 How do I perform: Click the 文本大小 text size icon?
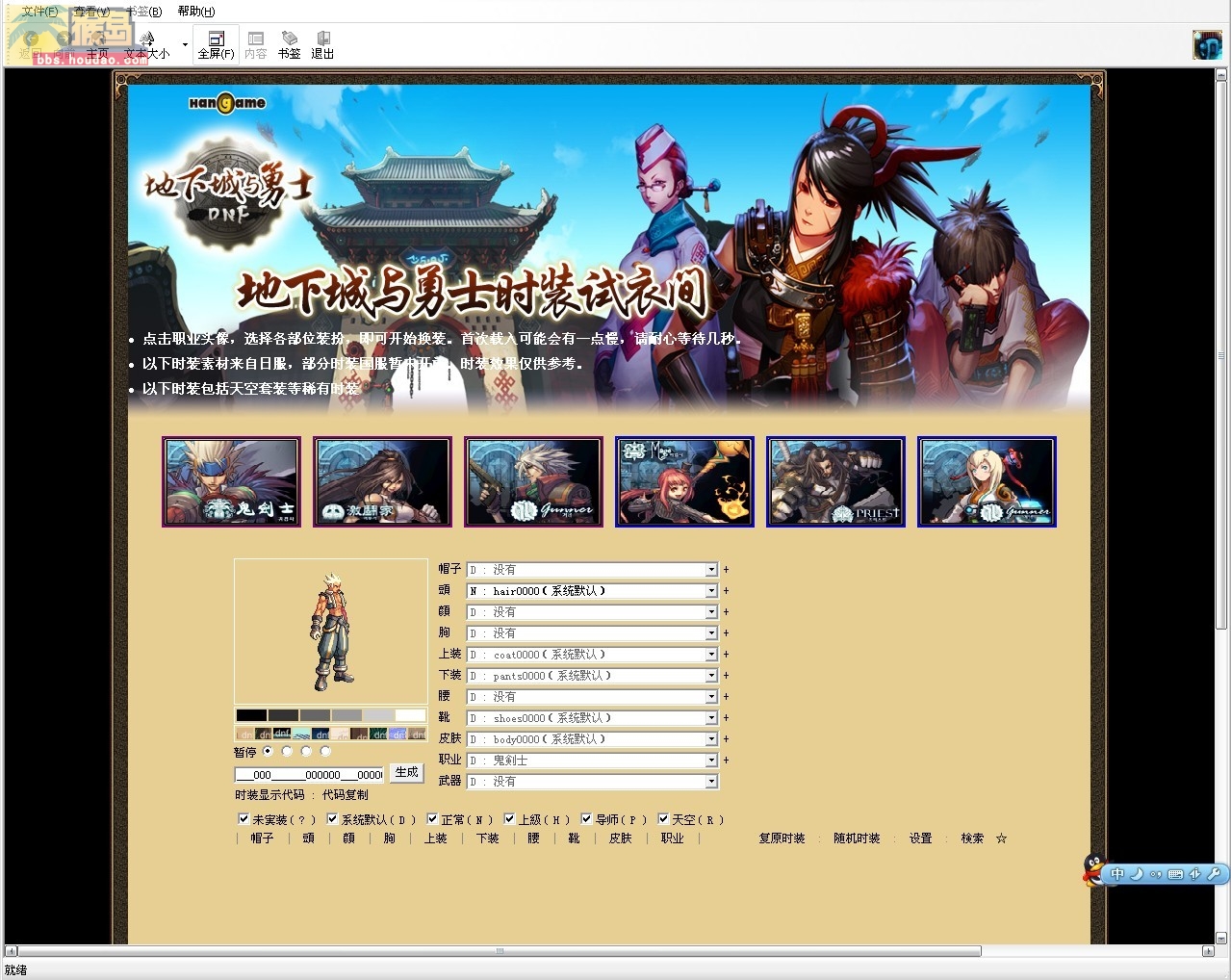tap(147, 44)
